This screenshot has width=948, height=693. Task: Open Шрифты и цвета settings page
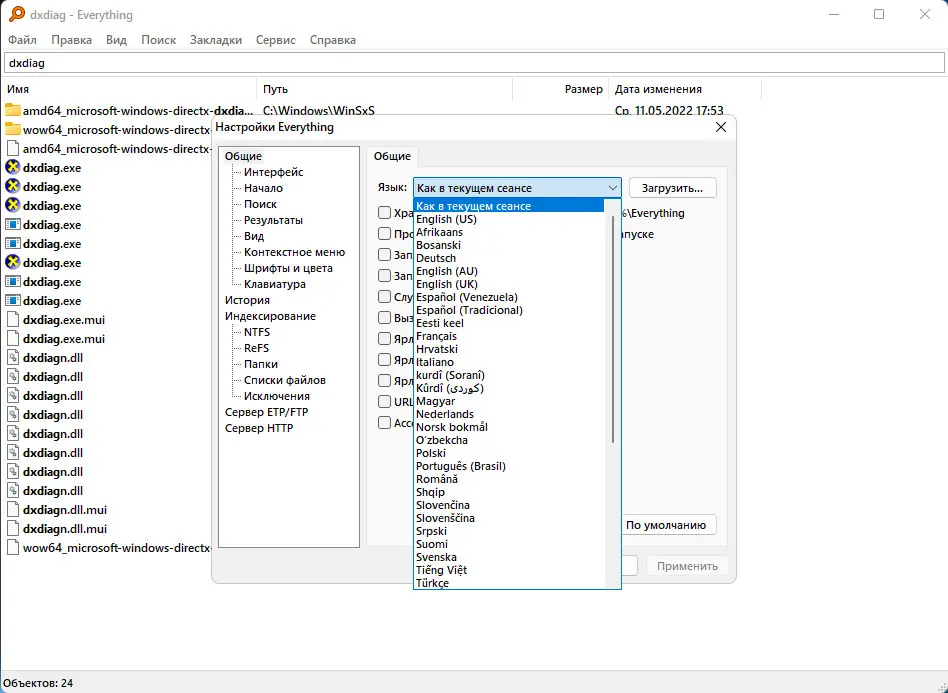(x=288, y=268)
